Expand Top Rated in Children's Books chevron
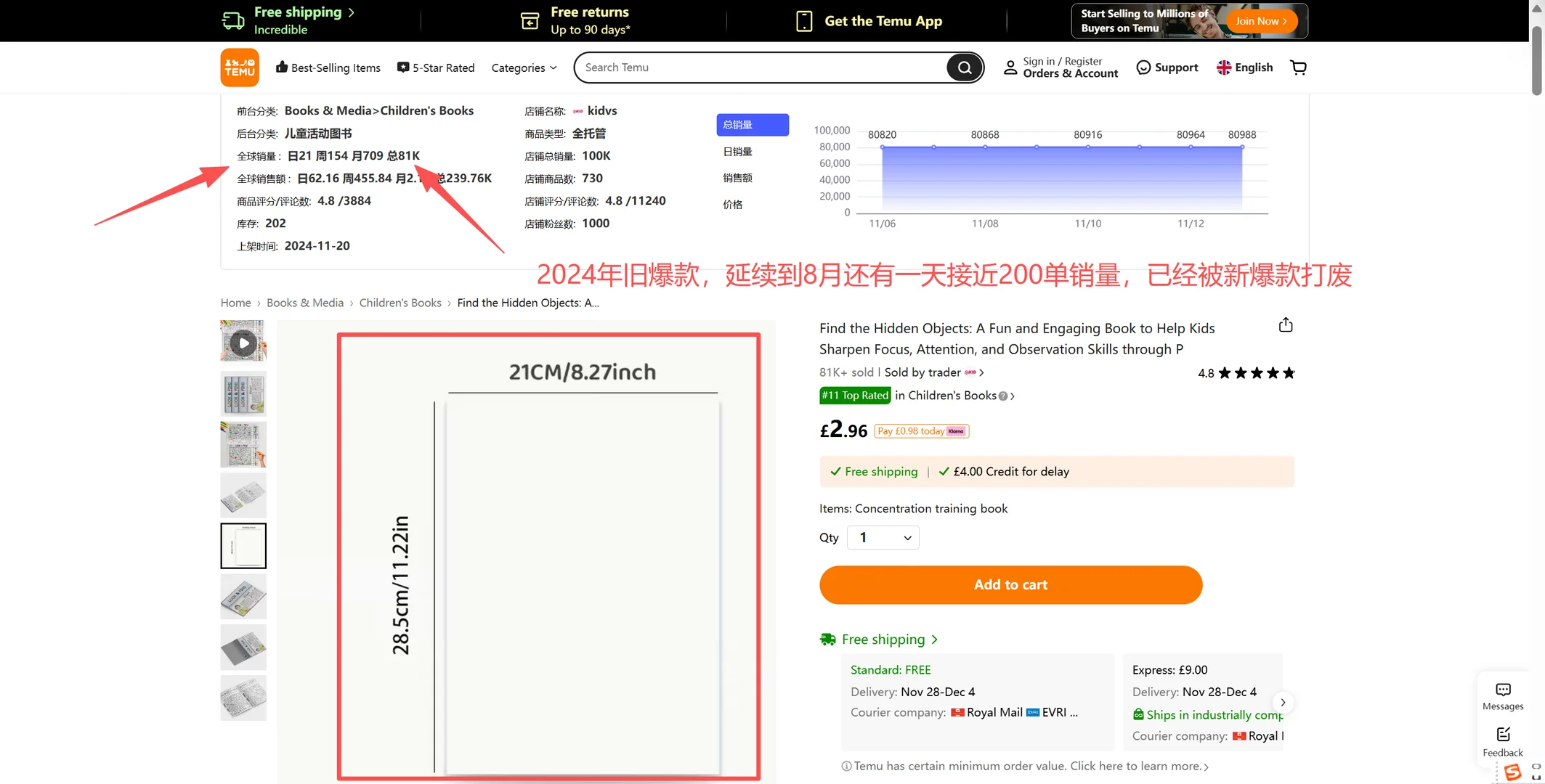 [x=1013, y=396]
